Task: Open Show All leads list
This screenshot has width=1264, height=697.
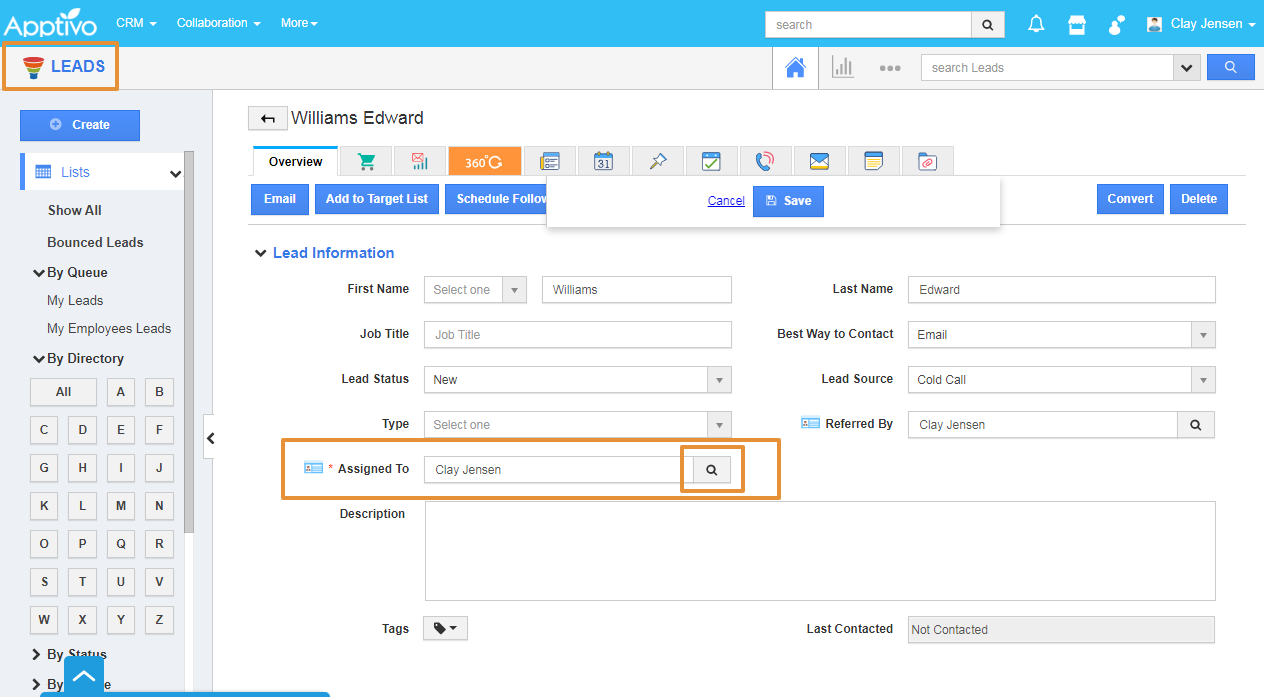Action: click(x=75, y=211)
